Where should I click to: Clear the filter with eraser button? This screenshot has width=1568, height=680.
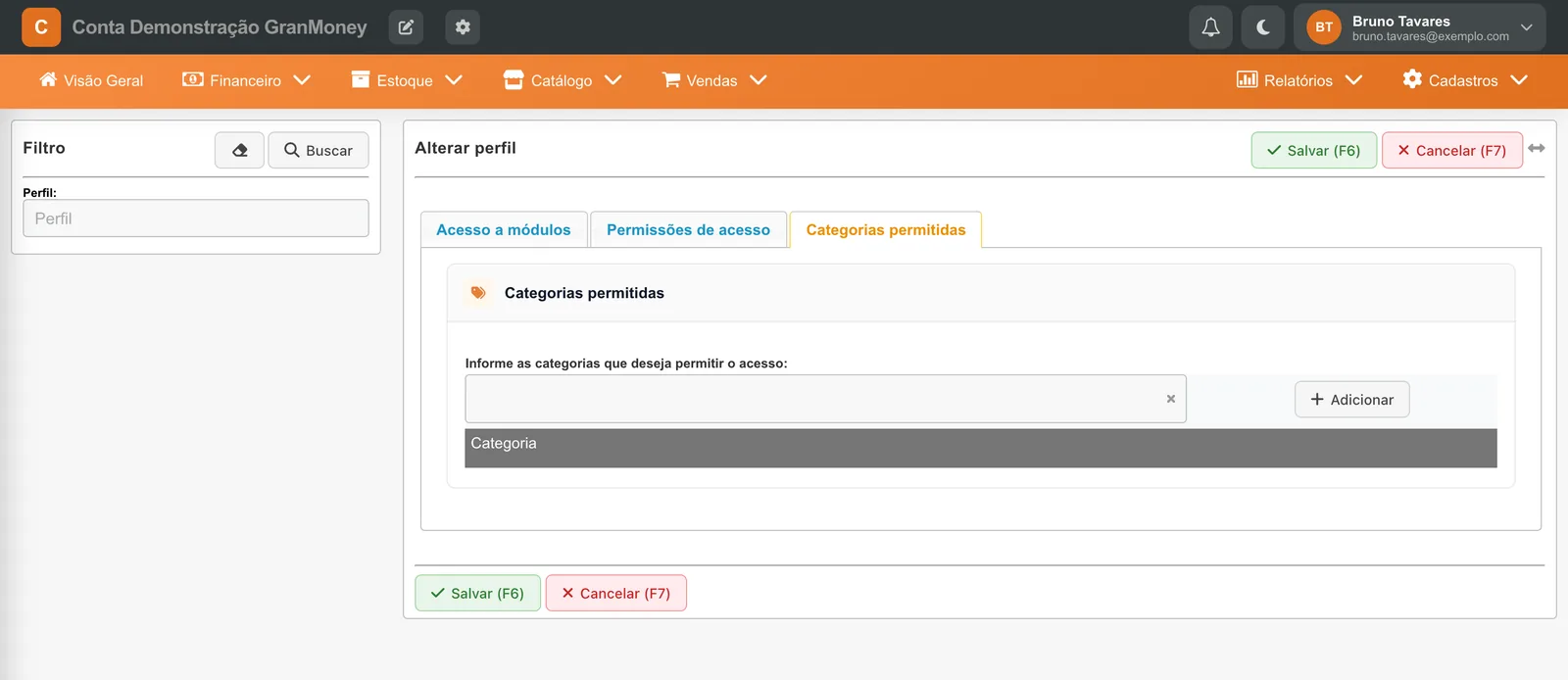pyautogui.click(x=240, y=150)
